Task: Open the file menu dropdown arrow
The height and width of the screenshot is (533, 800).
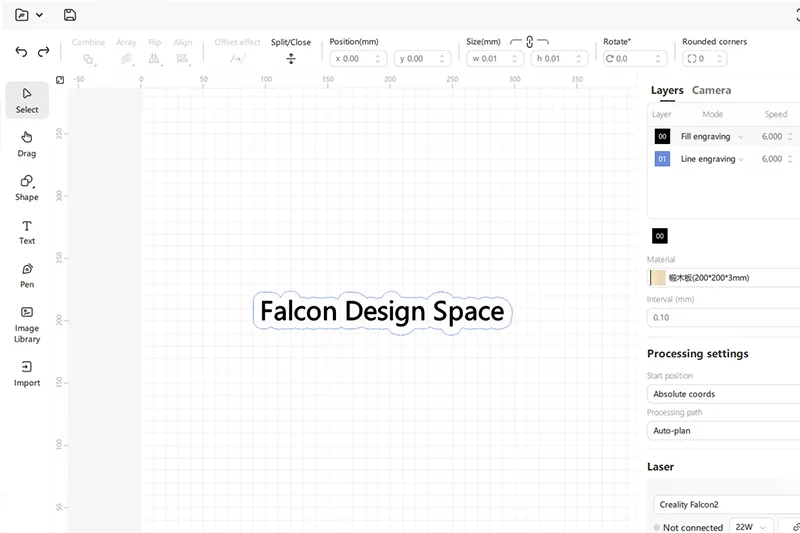Action: coord(39,15)
